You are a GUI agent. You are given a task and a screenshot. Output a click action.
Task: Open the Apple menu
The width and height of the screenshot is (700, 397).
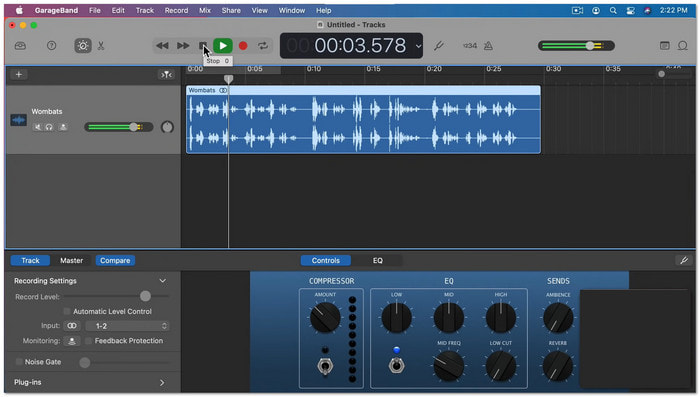coord(20,10)
